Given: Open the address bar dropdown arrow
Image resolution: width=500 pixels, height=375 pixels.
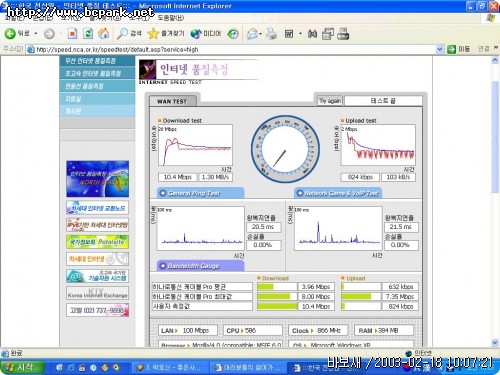Looking at the screenshot, I should point(440,49).
